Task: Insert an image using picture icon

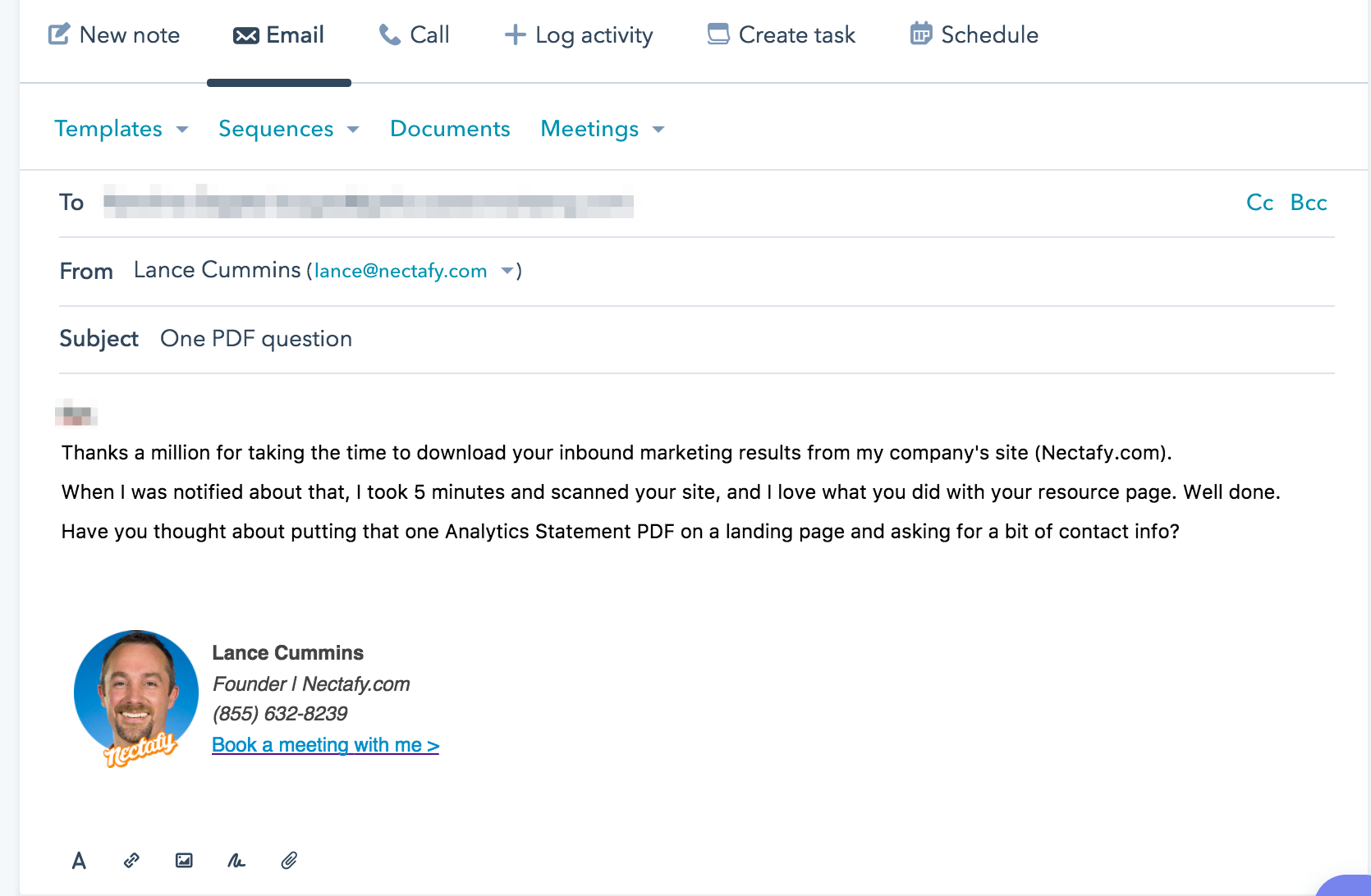Action: [x=184, y=860]
